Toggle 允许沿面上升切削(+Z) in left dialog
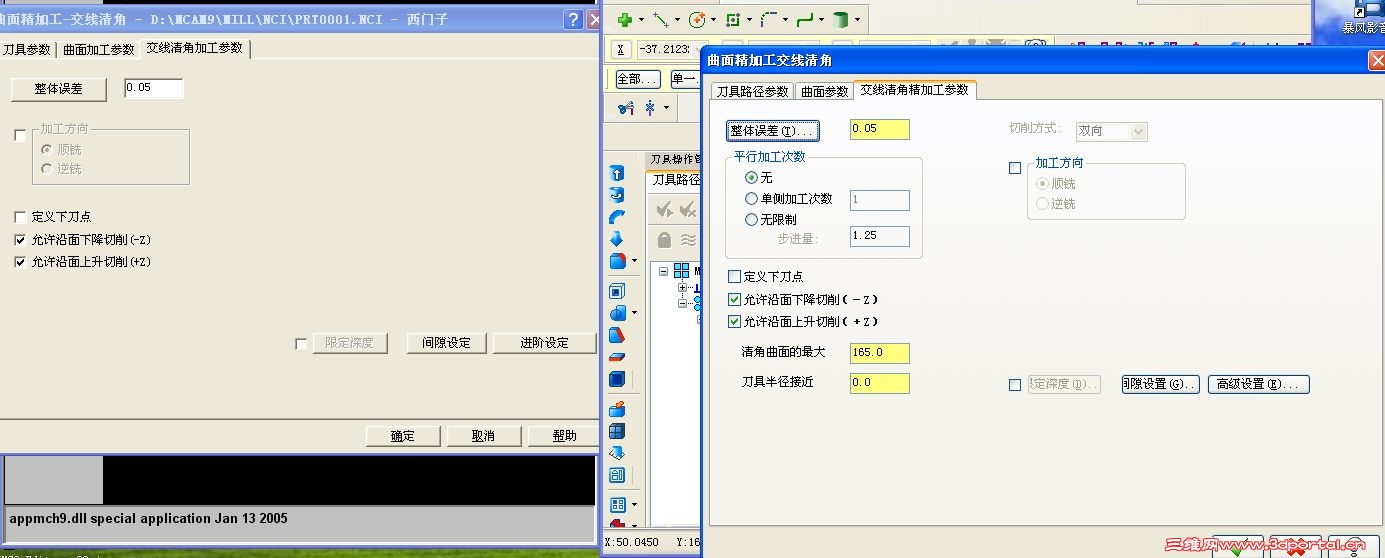1385x558 pixels. pyautogui.click(x=20, y=262)
